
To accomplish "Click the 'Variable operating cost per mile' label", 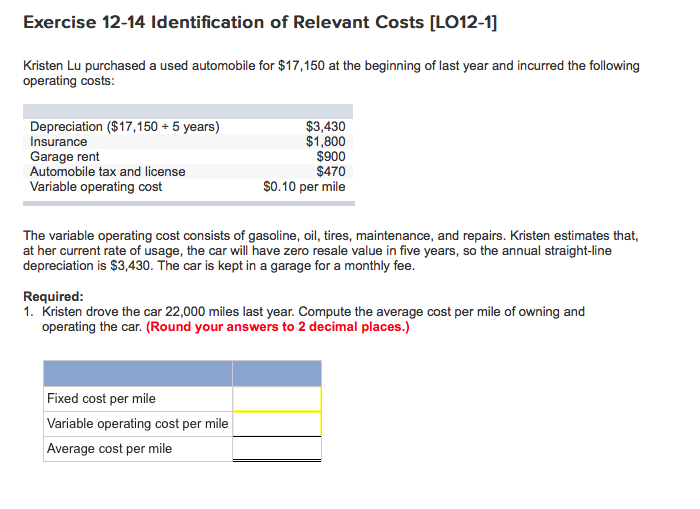I will tap(138, 423).
